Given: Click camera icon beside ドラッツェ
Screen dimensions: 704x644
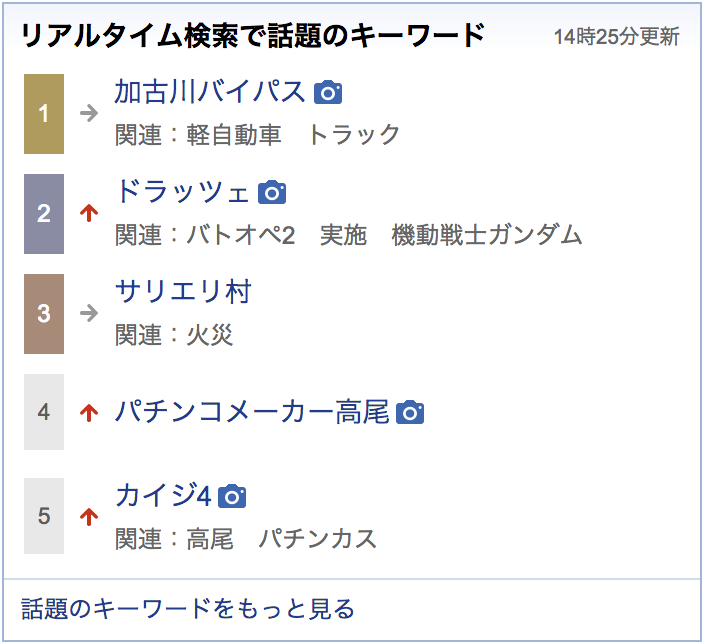Looking at the screenshot, I should (x=272, y=192).
